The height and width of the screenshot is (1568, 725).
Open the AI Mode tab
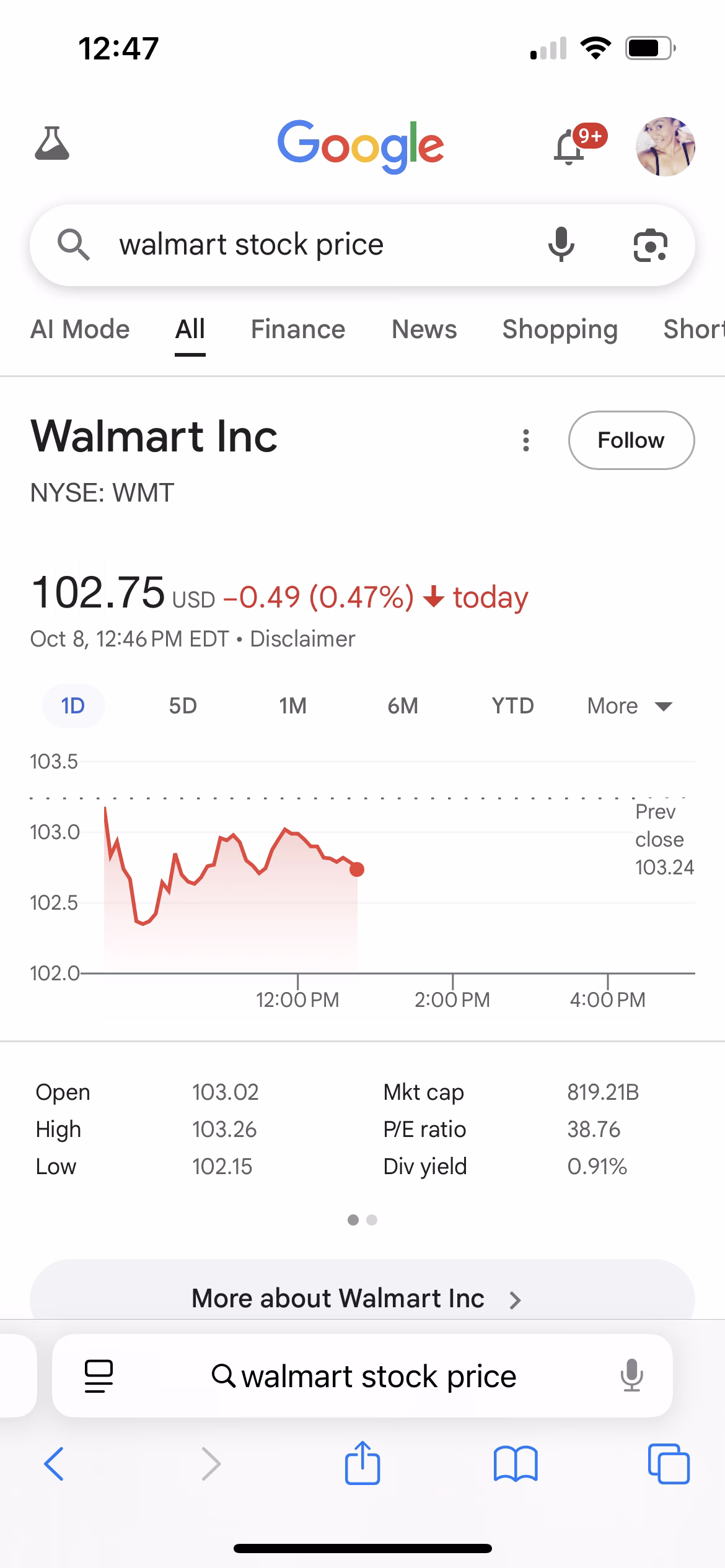[80, 329]
